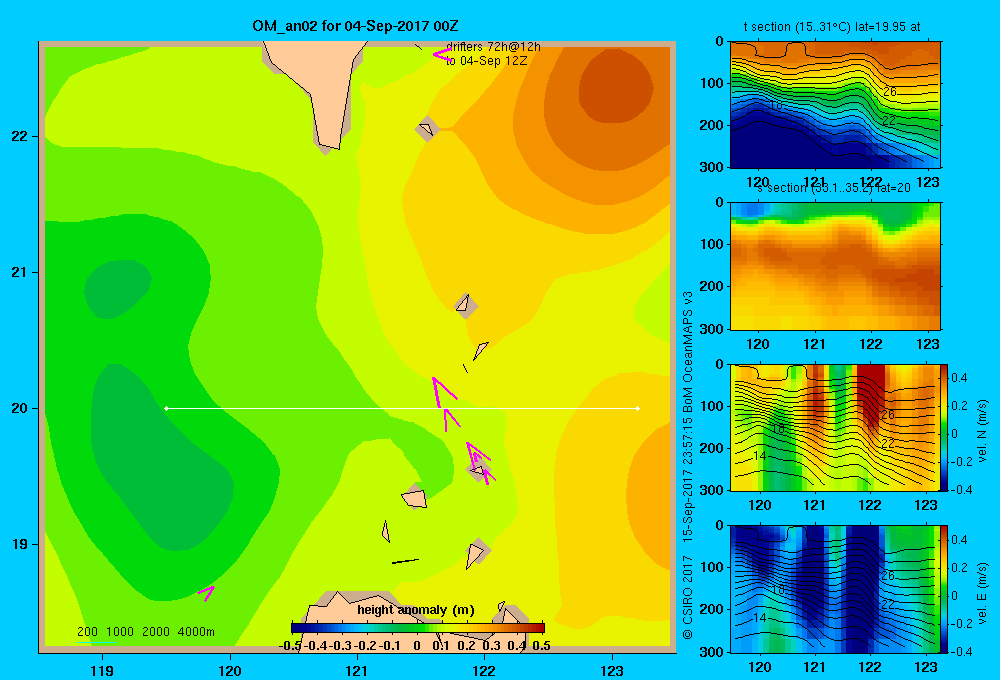Click the 'vel. N (m/s)' colorbar label

[982, 431]
